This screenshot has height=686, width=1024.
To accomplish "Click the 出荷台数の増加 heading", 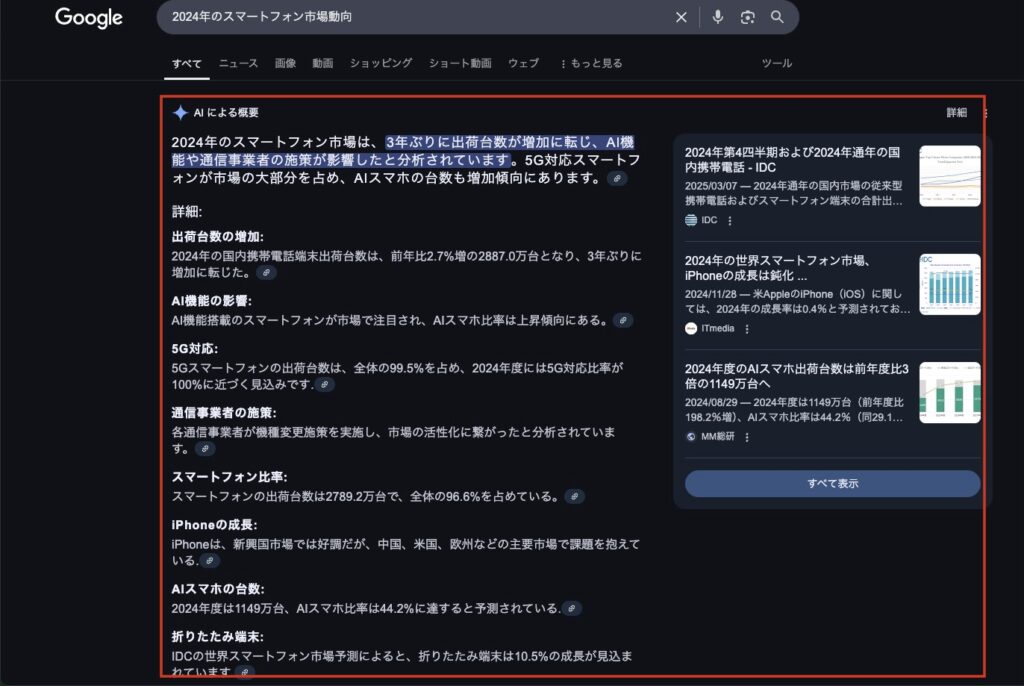I will [217, 237].
